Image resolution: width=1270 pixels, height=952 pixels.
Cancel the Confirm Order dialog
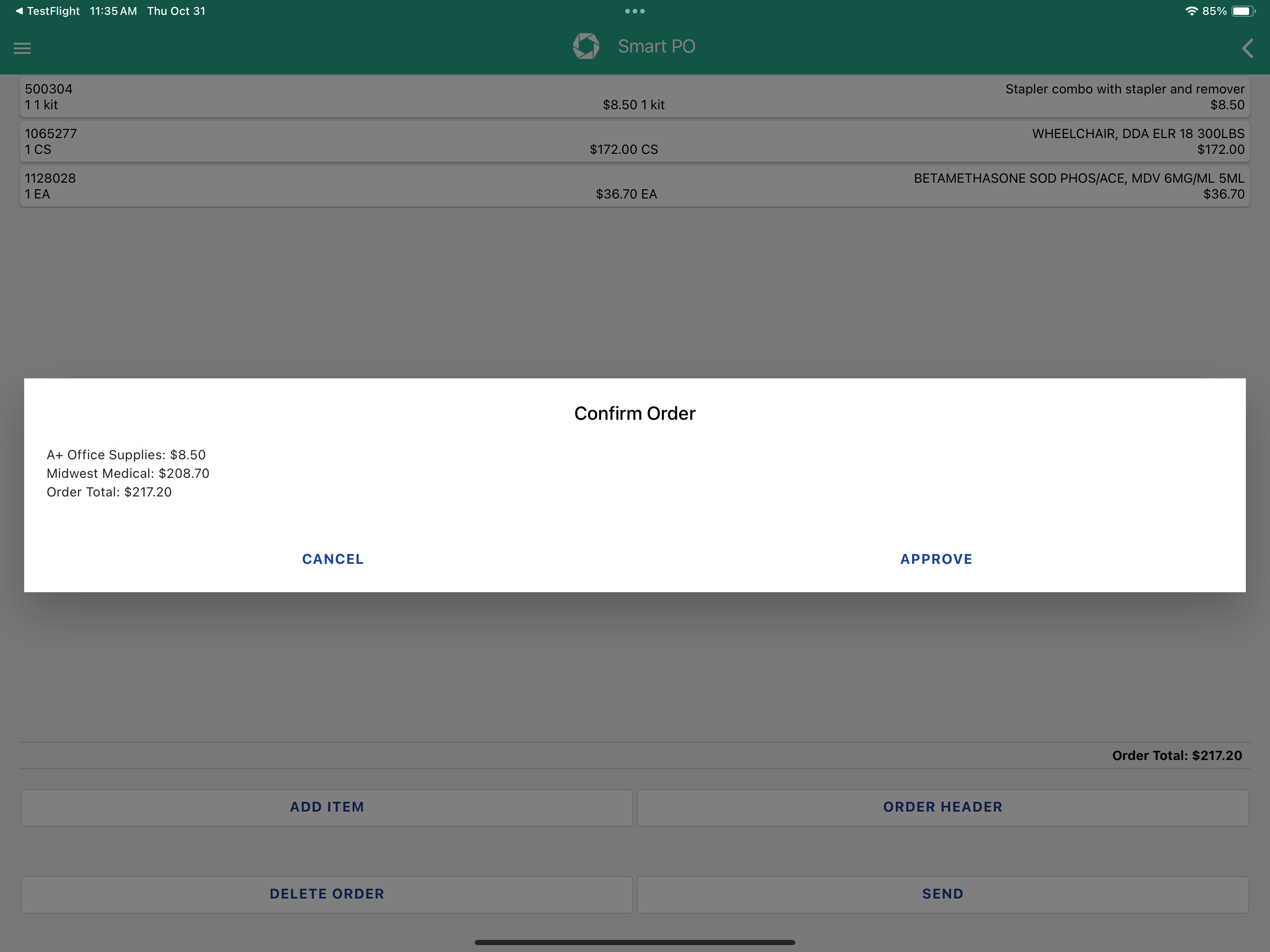(333, 559)
